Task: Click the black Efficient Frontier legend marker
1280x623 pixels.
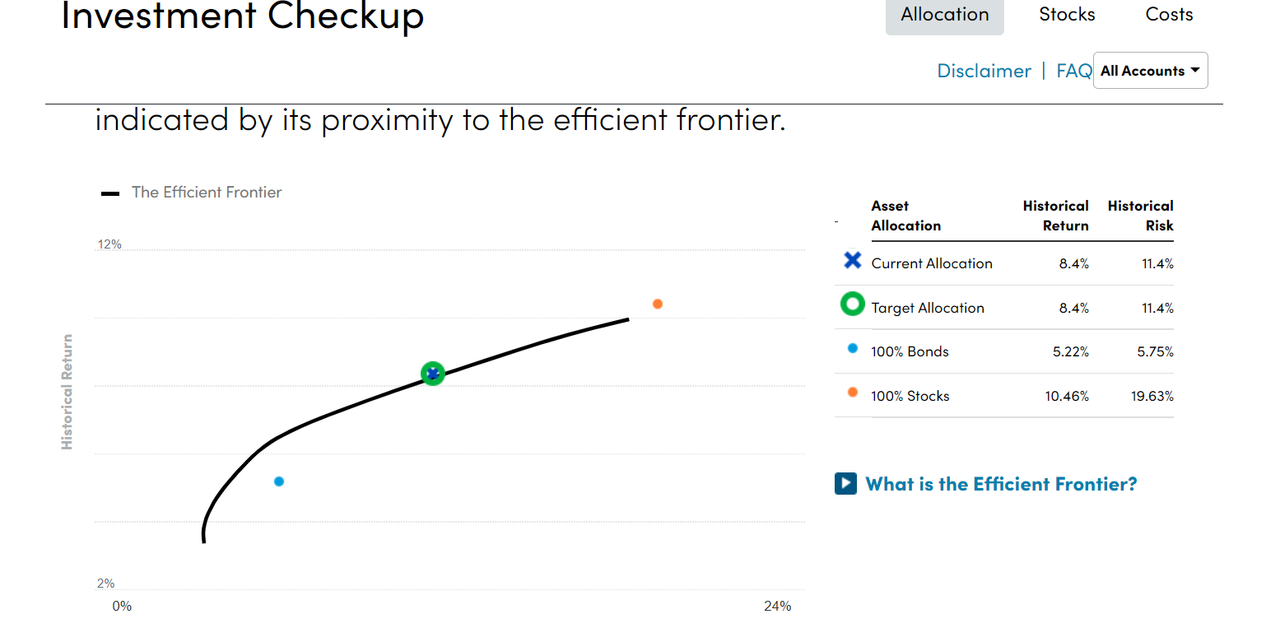Action: tap(110, 193)
